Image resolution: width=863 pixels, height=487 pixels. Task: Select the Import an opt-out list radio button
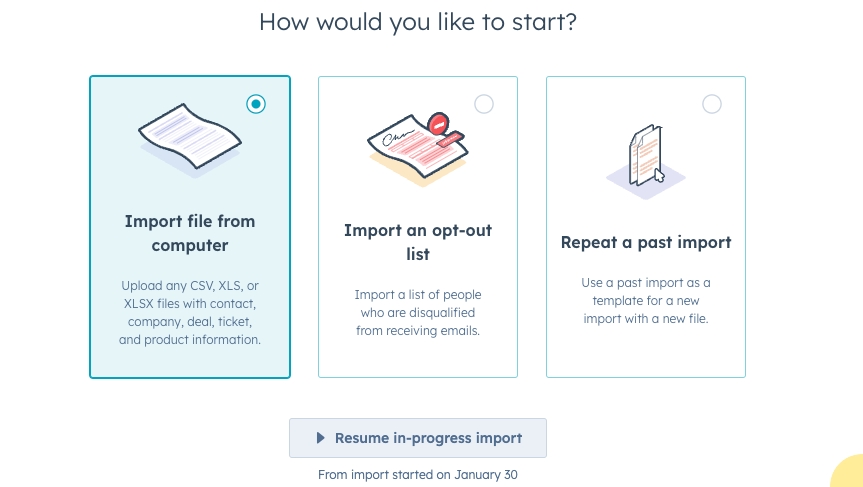tap(484, 104)
